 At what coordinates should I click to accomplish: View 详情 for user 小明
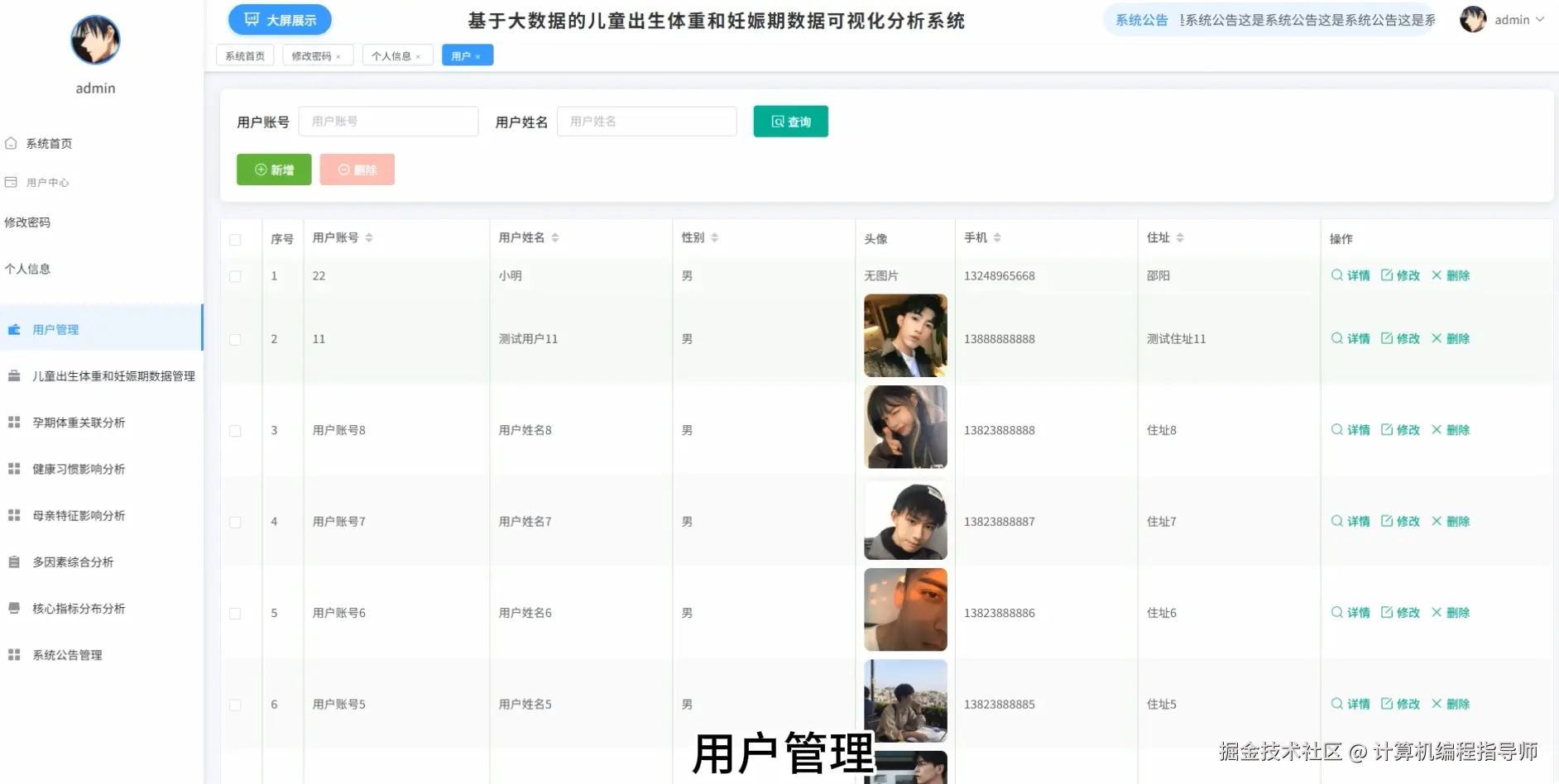tap(1350, 275)
